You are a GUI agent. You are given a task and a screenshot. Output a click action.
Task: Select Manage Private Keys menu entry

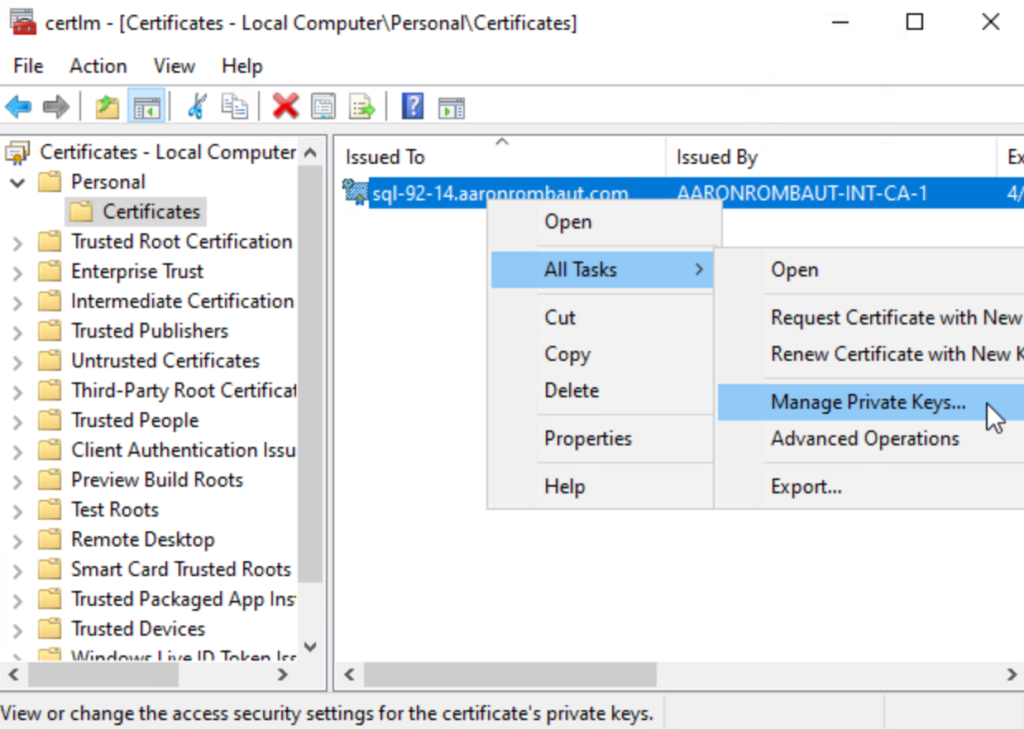point(867,402)
